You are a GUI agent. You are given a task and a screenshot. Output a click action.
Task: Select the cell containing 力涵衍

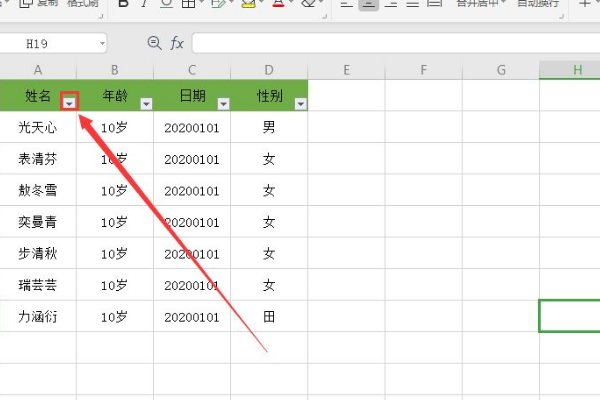(38, 317)
